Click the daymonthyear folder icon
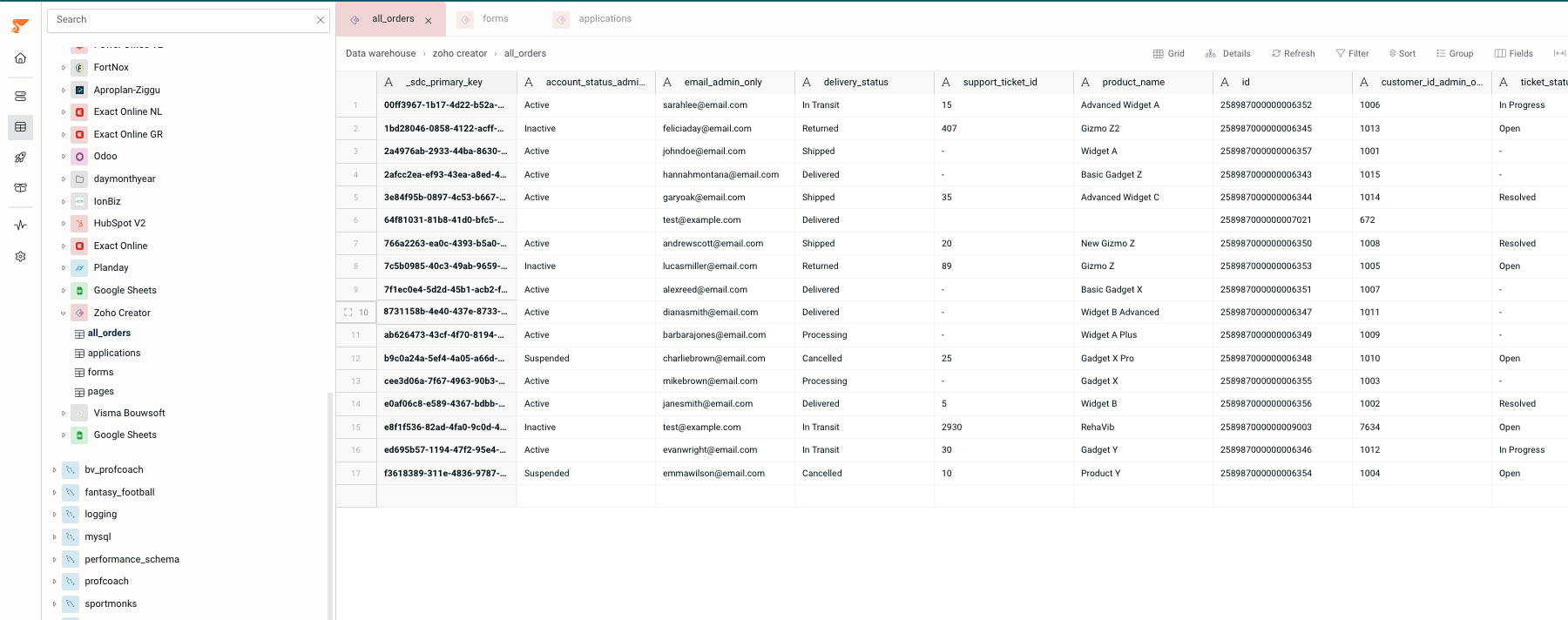 (x=79, y=179)
